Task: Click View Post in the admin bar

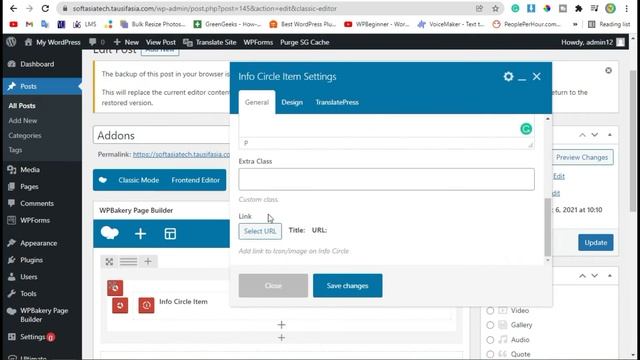Action: pyautogui.click(x=160, y=42)
